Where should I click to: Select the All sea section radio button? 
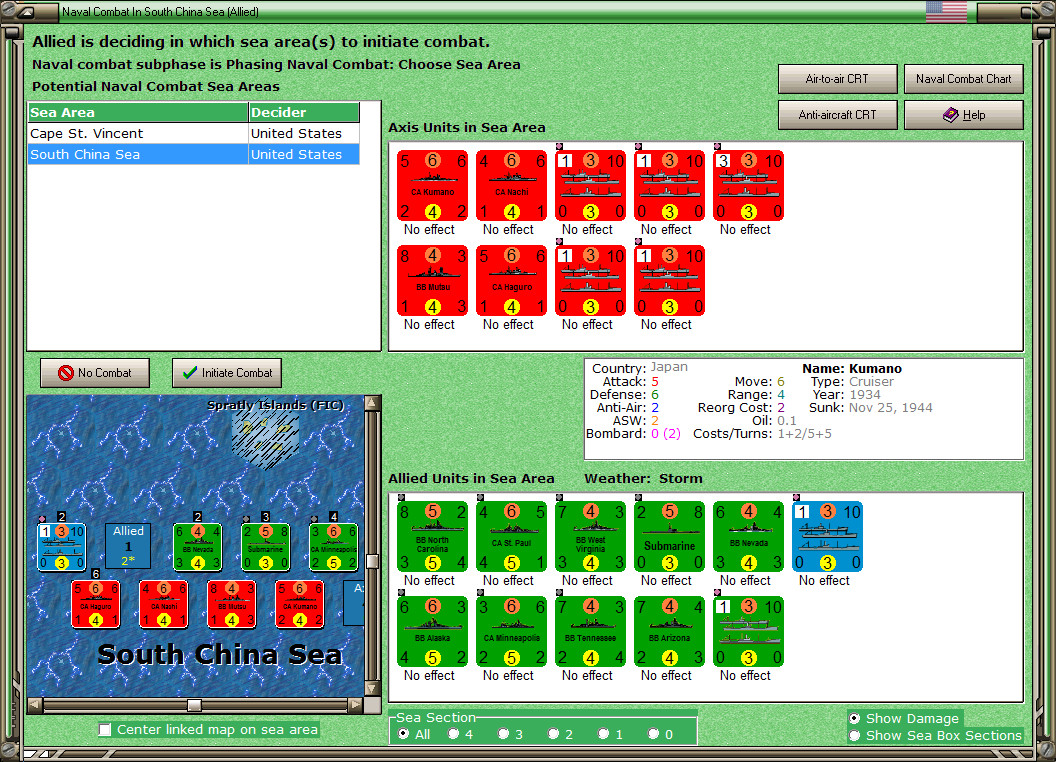(403, 734)
